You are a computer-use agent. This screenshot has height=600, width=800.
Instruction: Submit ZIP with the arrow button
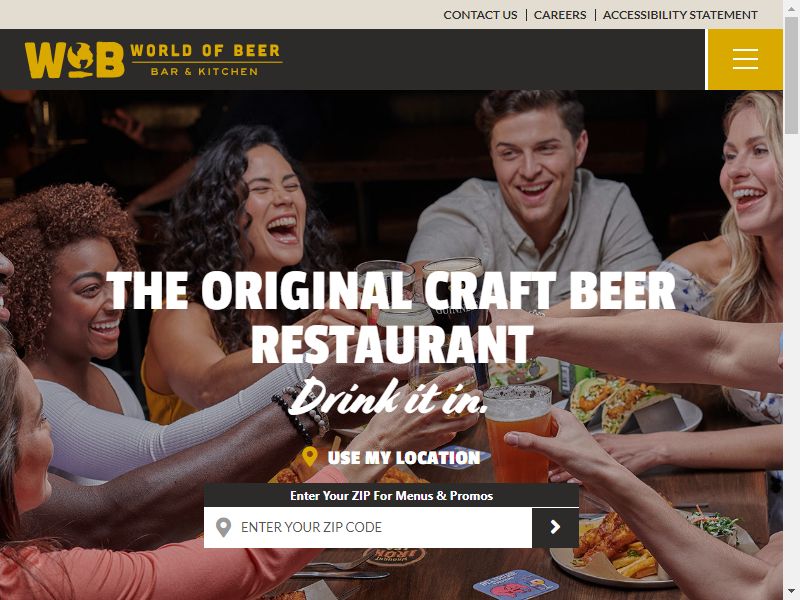[555, 527]
